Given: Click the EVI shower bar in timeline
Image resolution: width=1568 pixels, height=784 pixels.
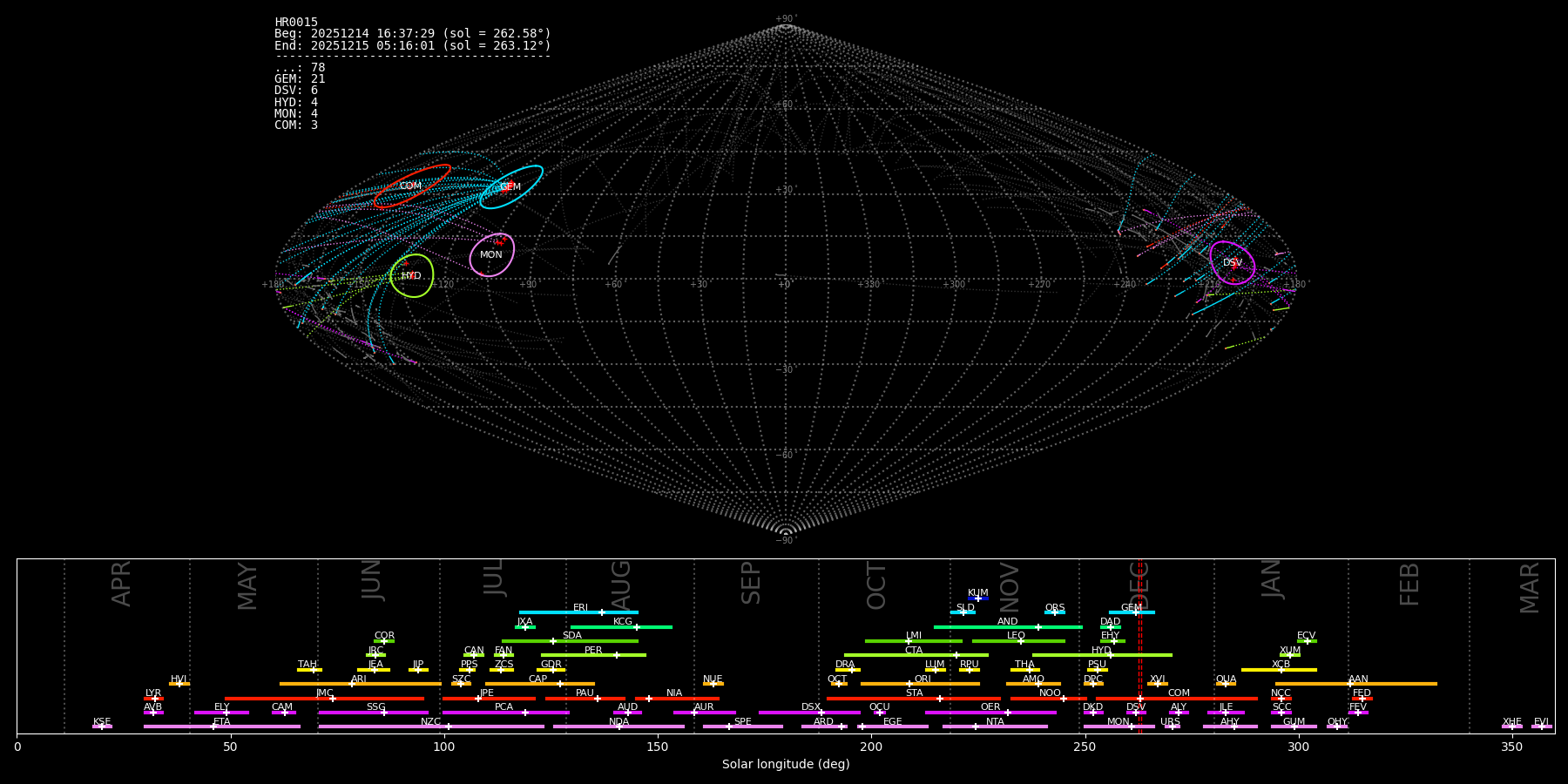Looking at the screenshot, I should click(1542, 727).
